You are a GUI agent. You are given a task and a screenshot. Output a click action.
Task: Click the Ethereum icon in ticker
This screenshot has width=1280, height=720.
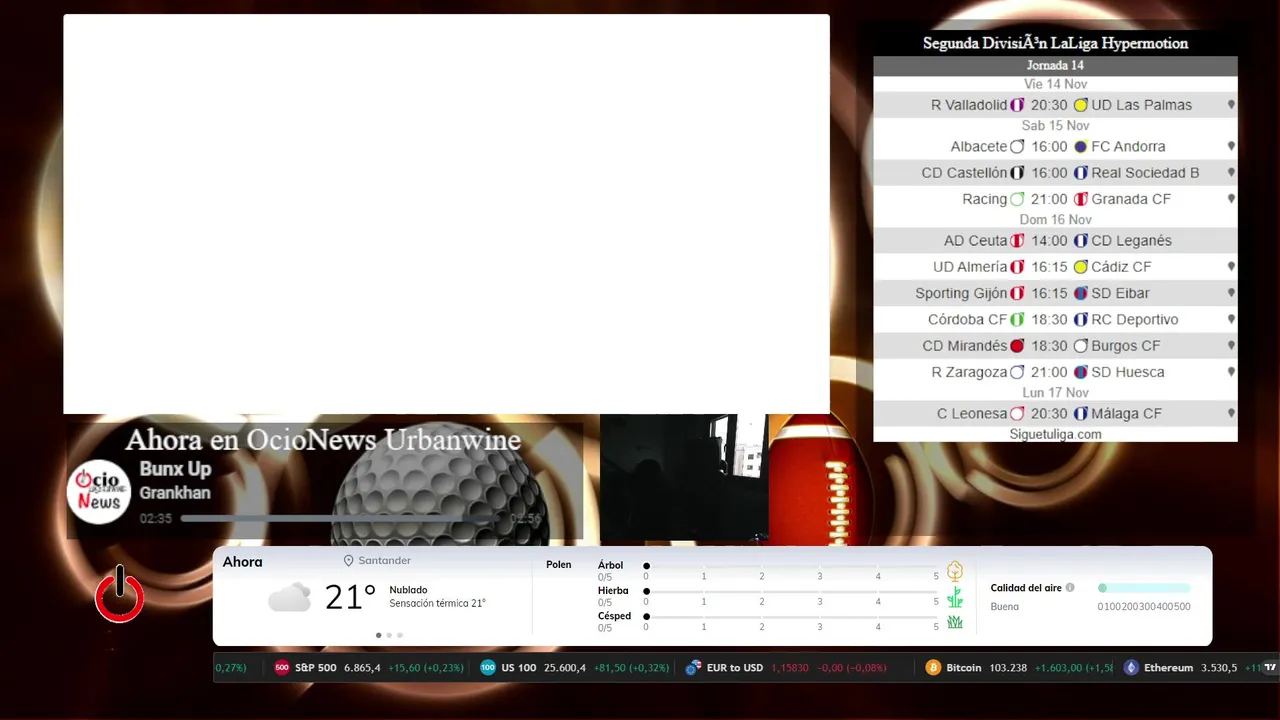click(1131, 668)
